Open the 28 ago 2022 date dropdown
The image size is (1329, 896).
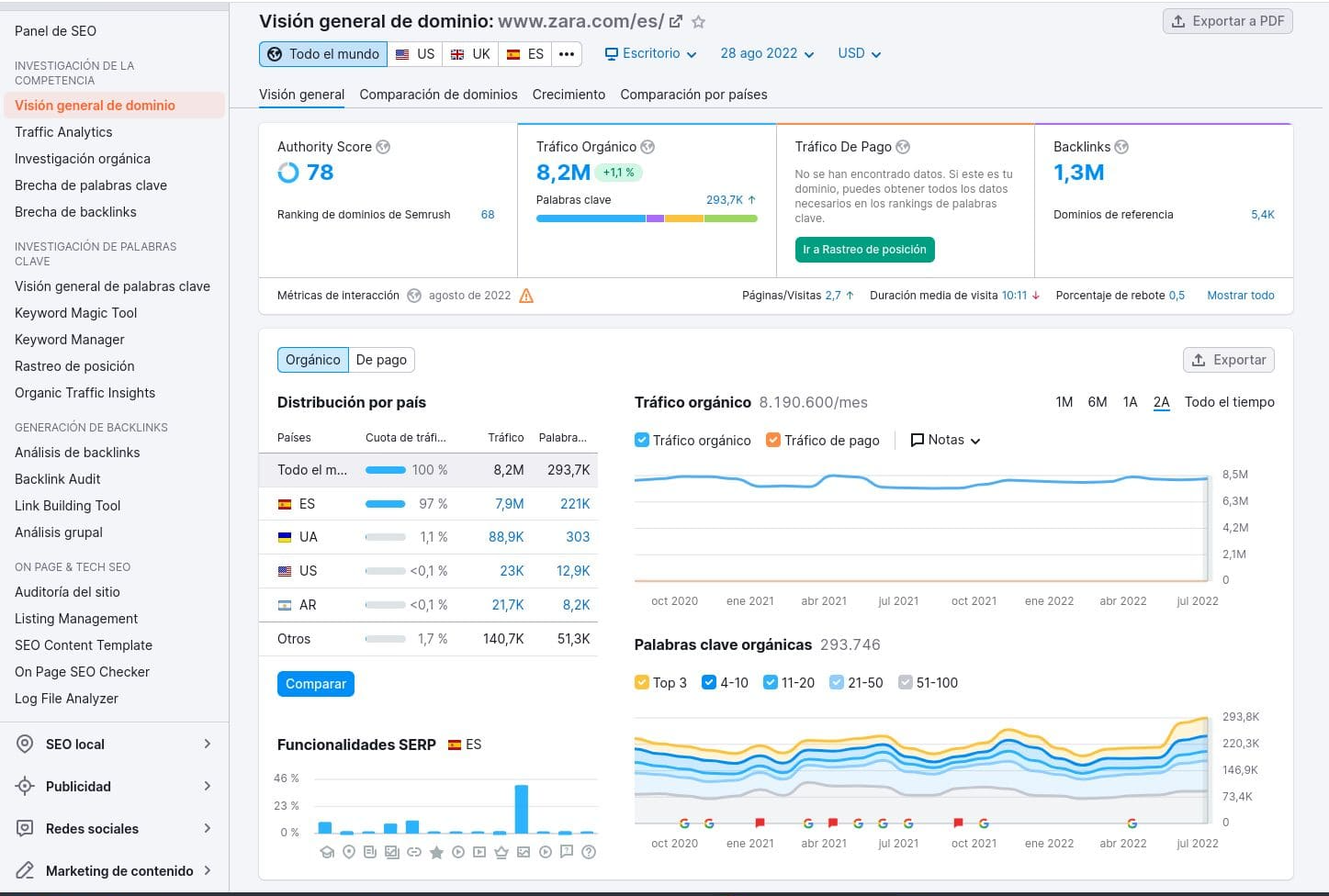767,54
